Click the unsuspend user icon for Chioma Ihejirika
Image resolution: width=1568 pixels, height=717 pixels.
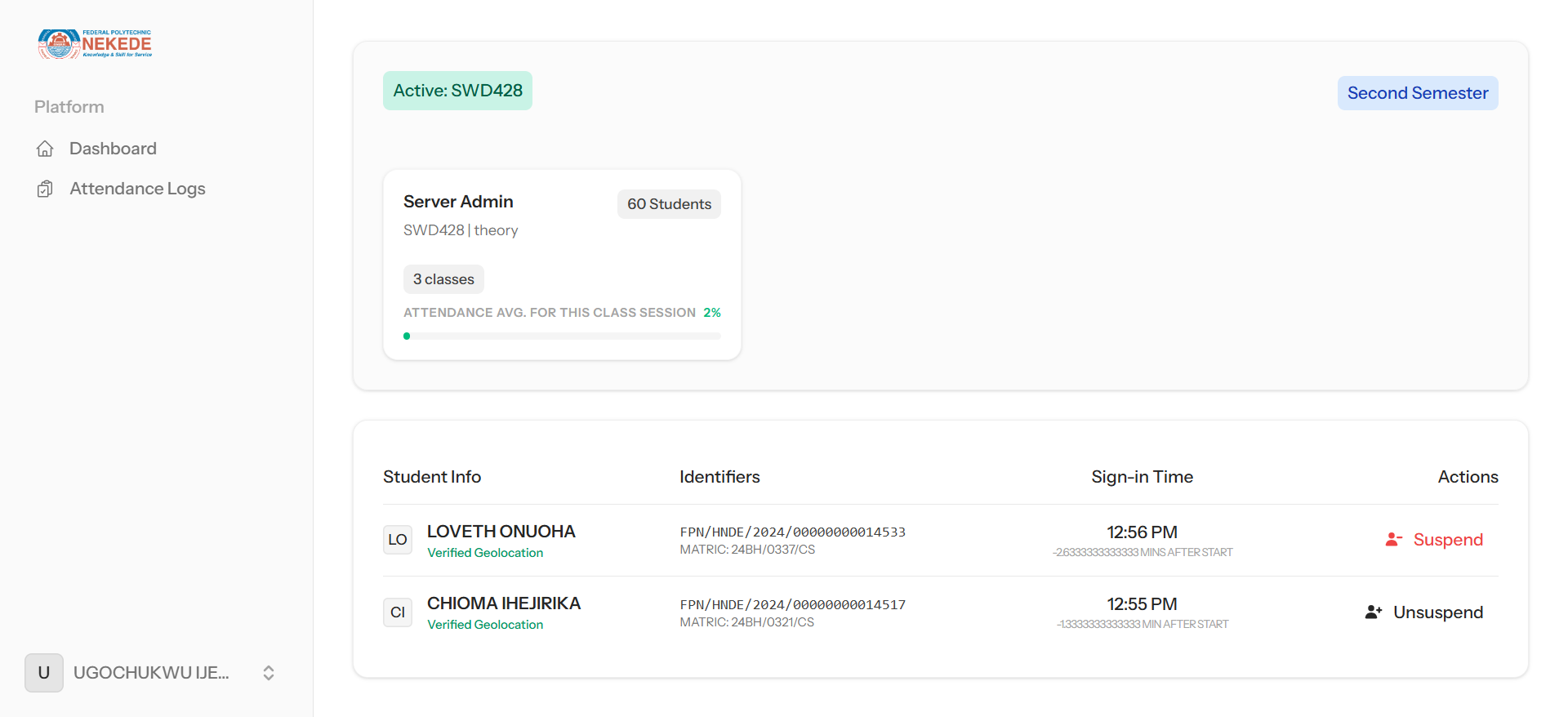tap(1374, 612)
